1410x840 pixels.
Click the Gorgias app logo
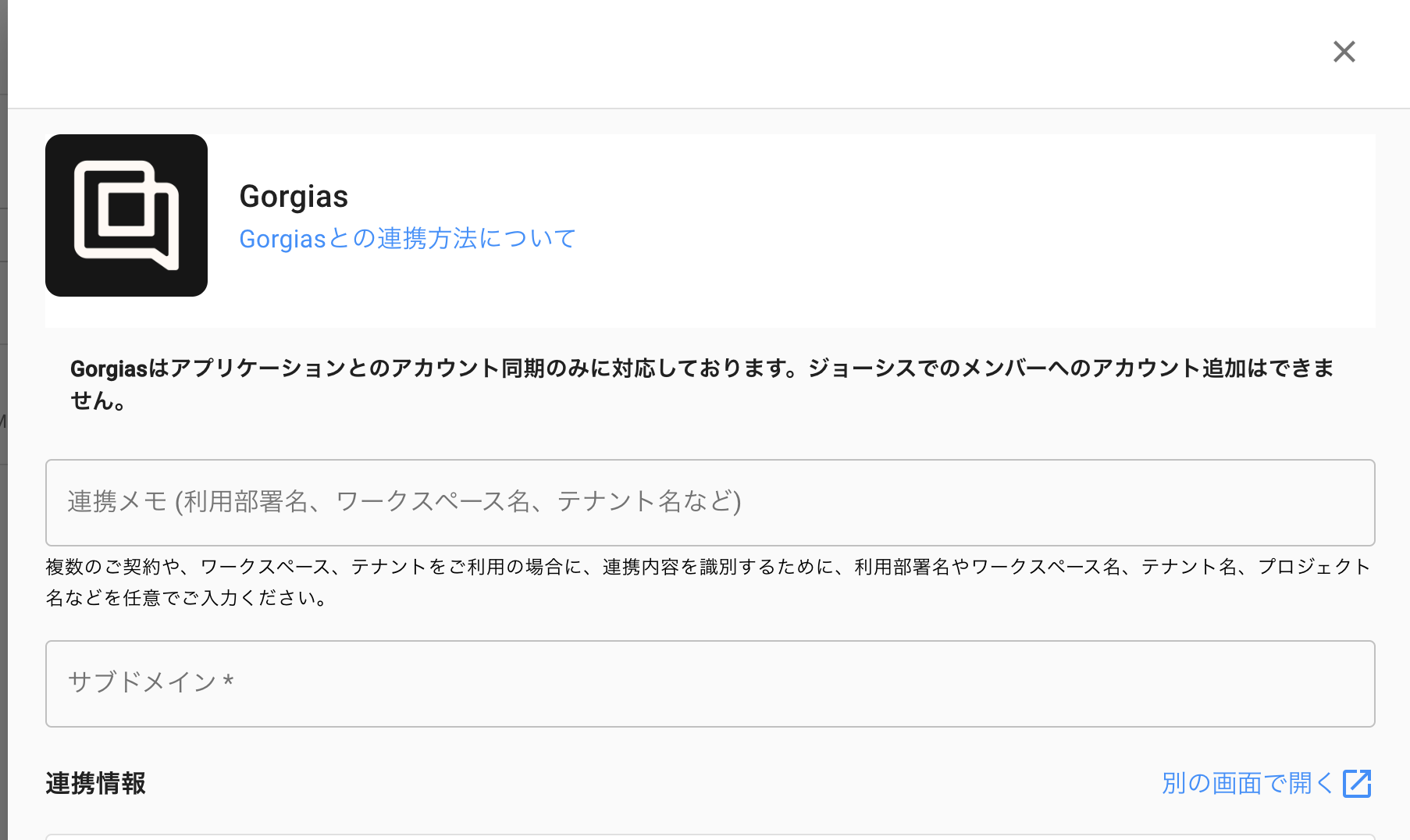tap(126, 215)
